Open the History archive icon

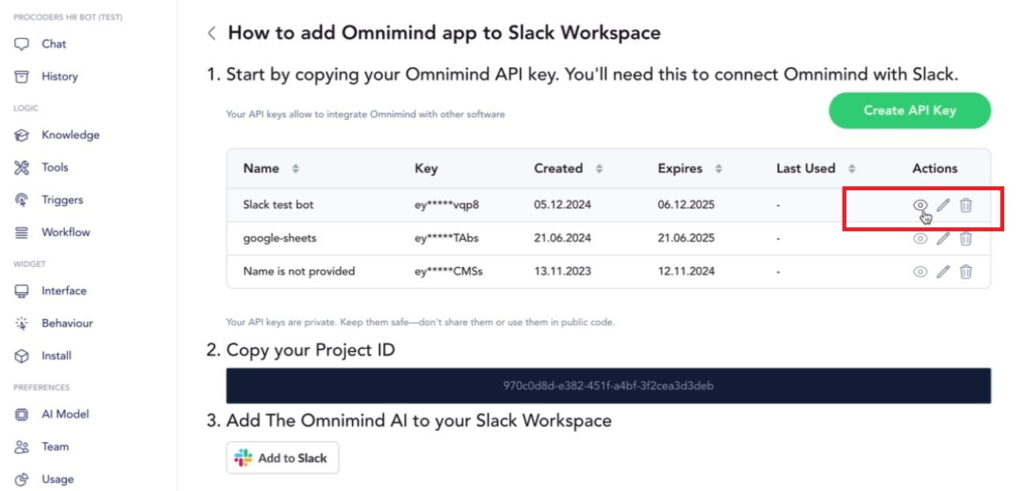pyautogui.click(x=22, y=77)
